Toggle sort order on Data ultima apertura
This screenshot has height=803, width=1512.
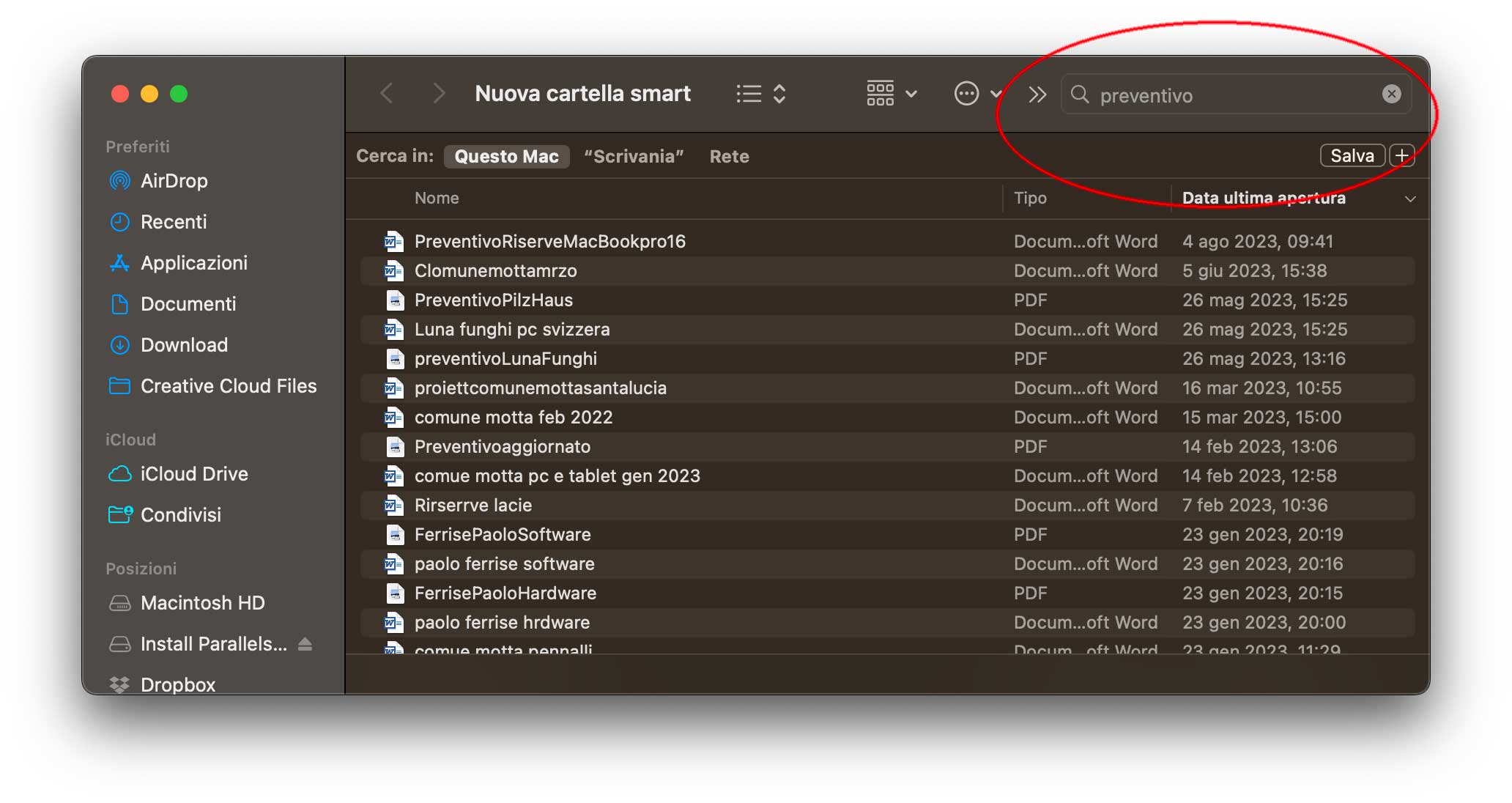click(x=1265, y=198)
